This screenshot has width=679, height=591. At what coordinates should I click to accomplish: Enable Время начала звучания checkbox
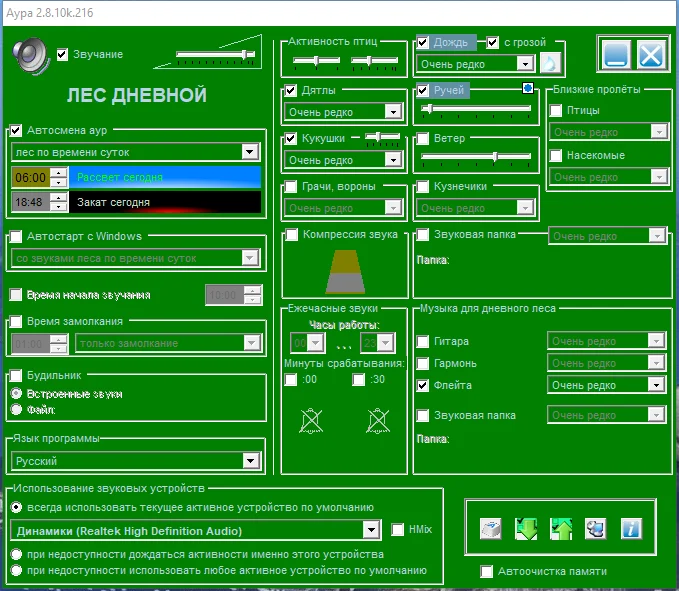pos(16,295)
